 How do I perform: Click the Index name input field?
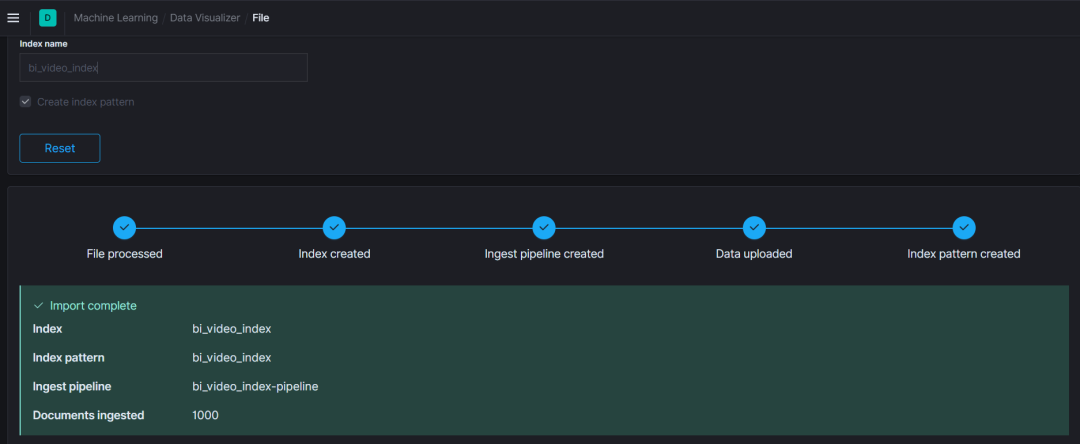click(x=163, y=68)
